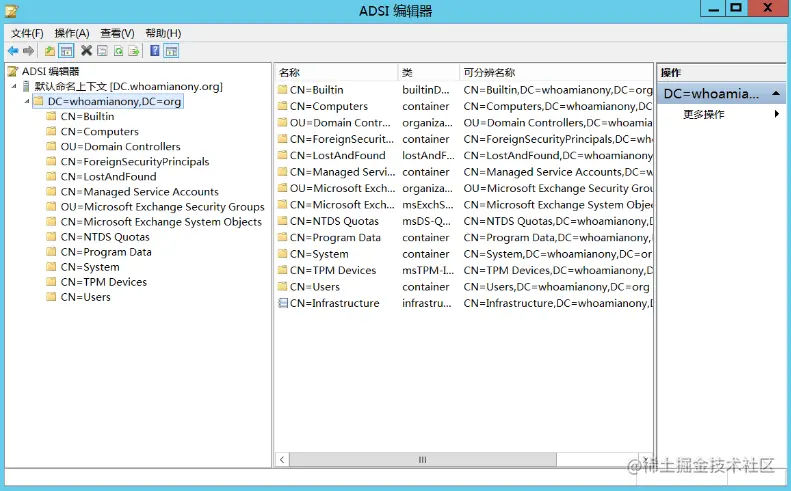Click the Properties toolbar icon

[x=102, y=50]
